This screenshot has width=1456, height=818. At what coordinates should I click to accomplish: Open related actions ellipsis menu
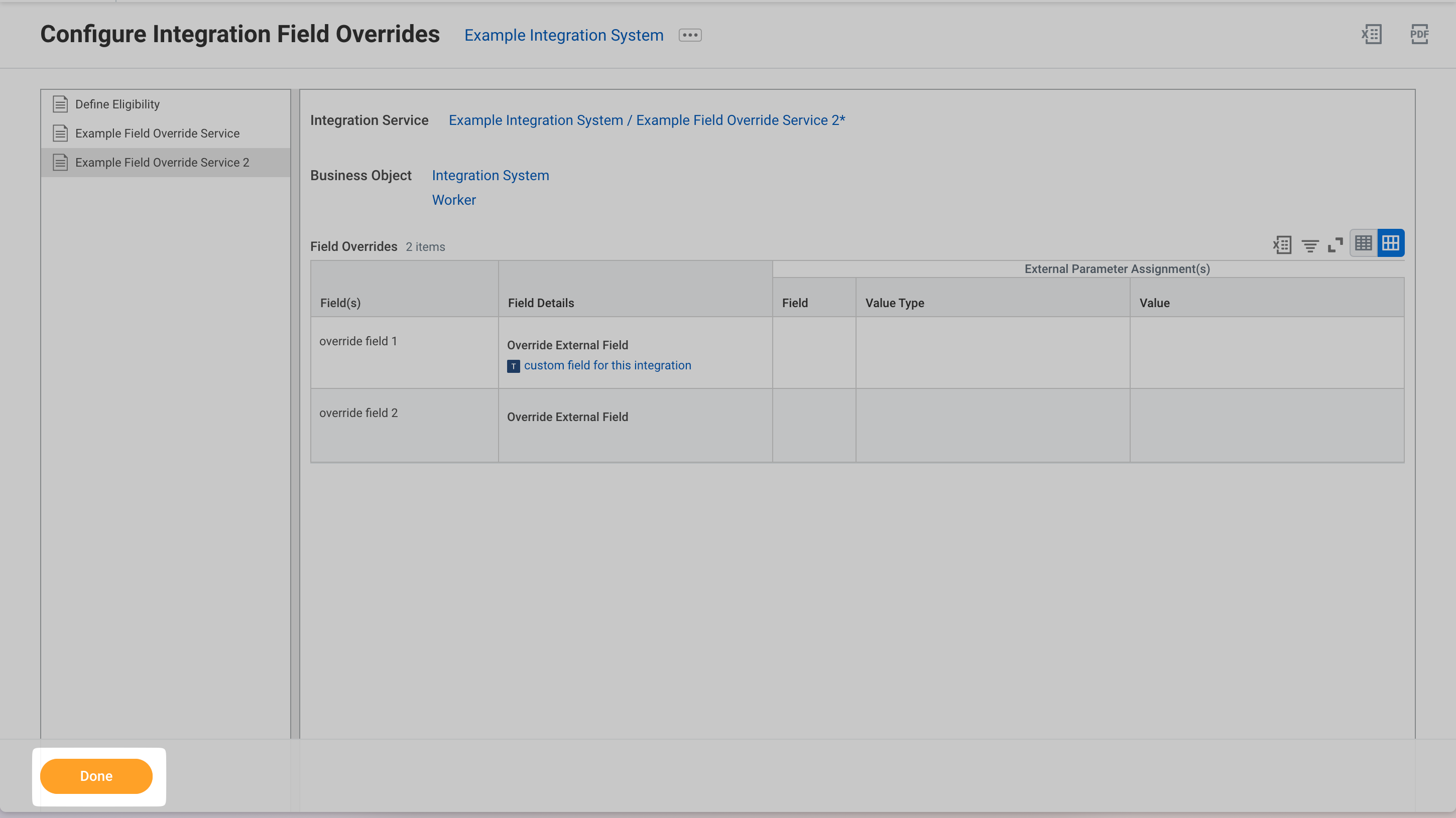pyautogui.click(x=690, y=35)
